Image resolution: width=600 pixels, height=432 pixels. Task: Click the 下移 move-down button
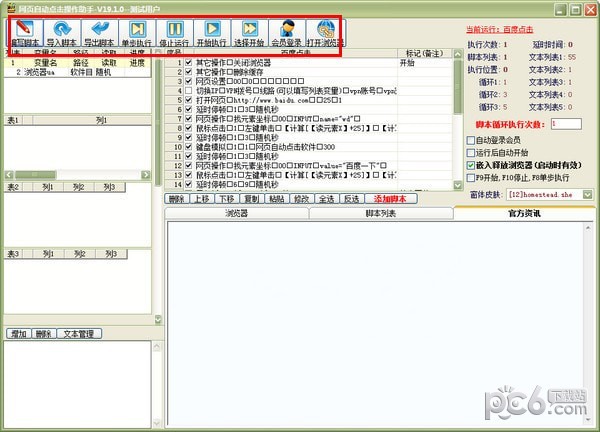point(227,199)
